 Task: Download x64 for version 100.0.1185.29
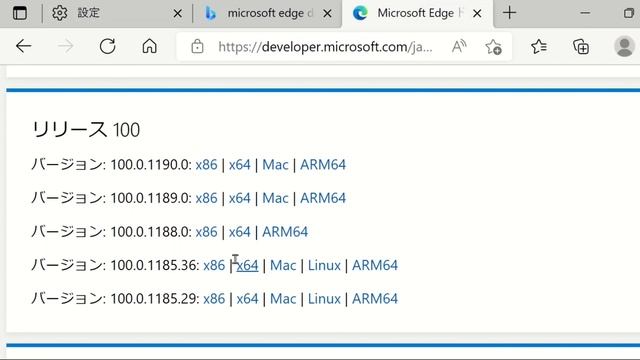click(247, 299)
